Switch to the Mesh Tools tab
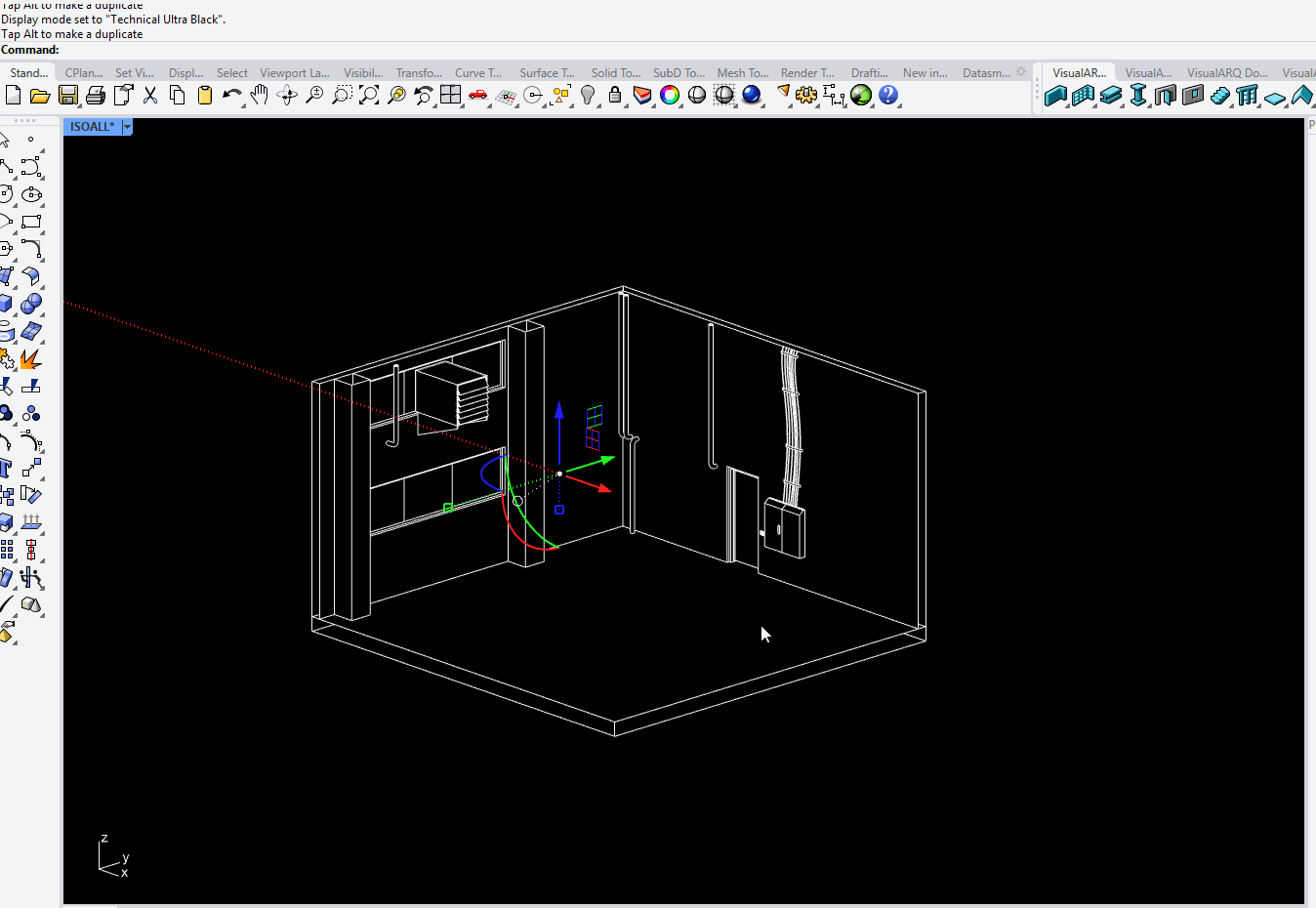Image resolution: width=1316 pixels, height=908 pixels. coord(741,71)
